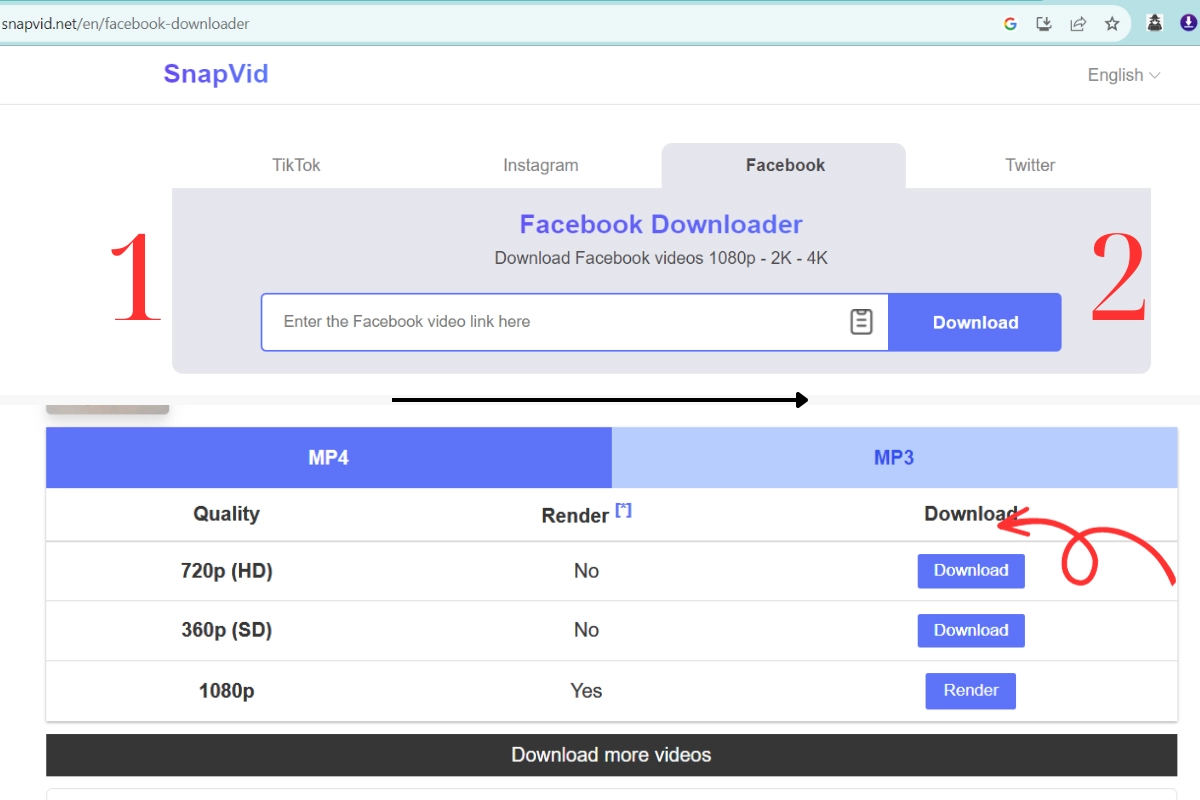The image size is (1200, 800).
Task: Click the incognito spy extension icon
Action: pos(1154,22)
